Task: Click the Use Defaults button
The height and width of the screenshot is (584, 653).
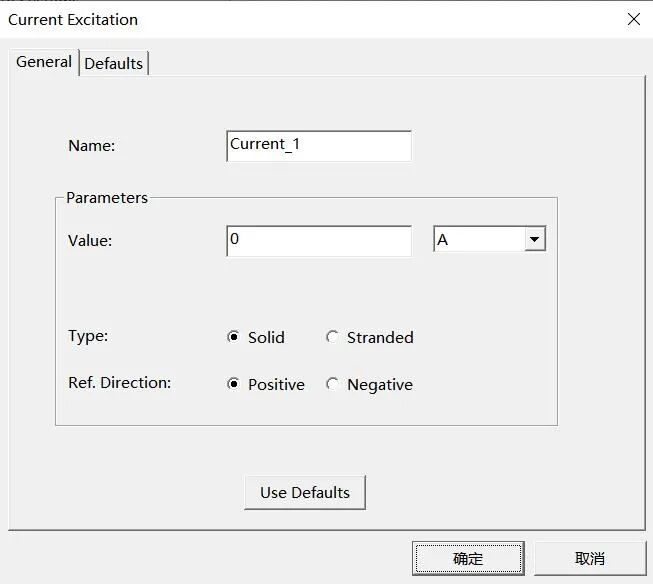Action: tap(305, 492)
